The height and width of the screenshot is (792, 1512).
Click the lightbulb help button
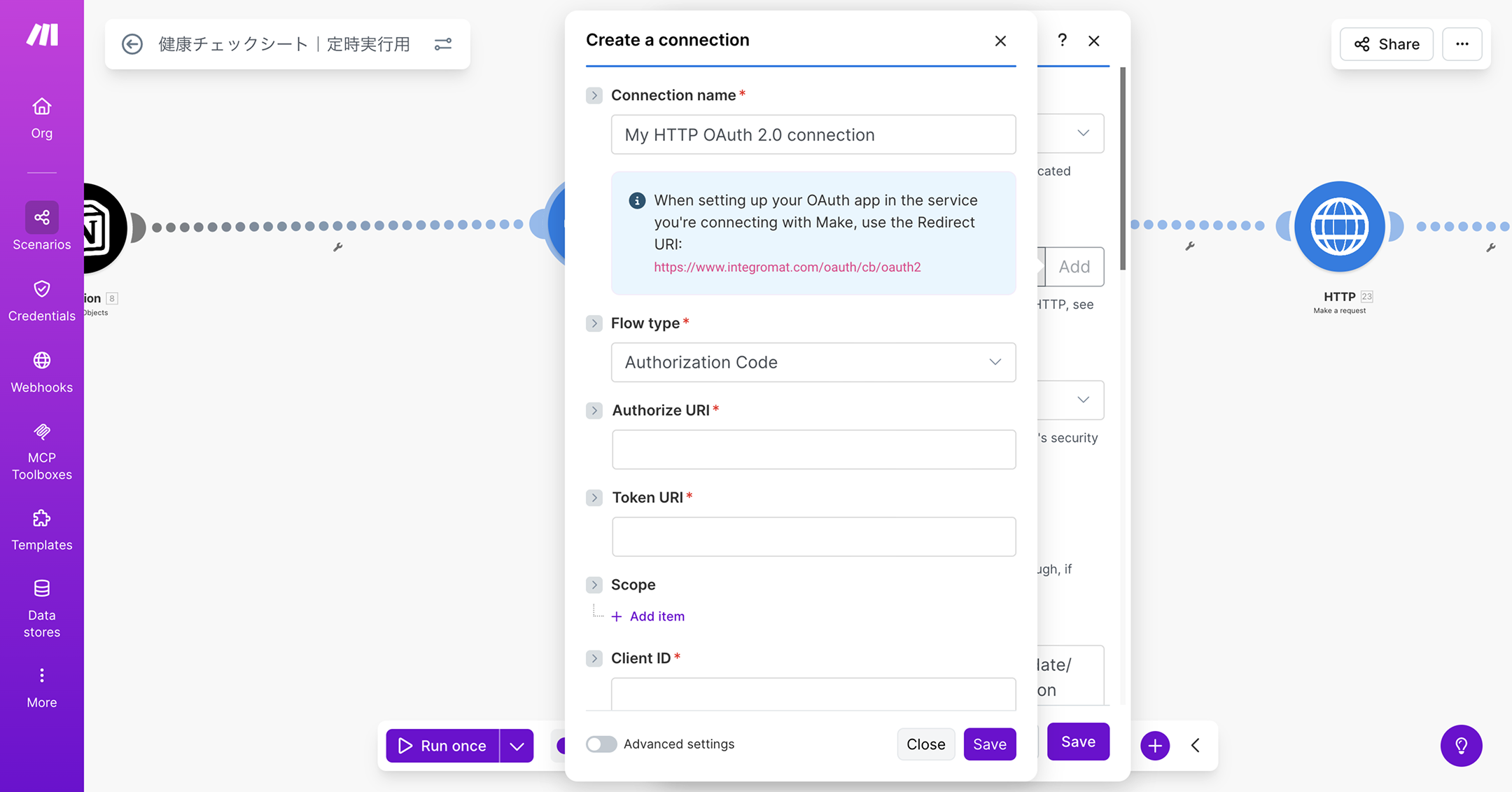point(1461,745)
